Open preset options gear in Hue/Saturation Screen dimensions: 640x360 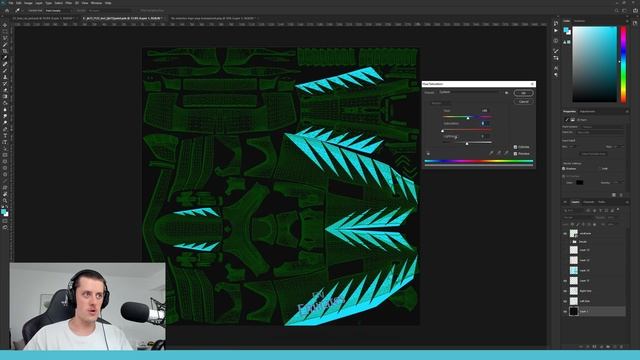point(507,93)
